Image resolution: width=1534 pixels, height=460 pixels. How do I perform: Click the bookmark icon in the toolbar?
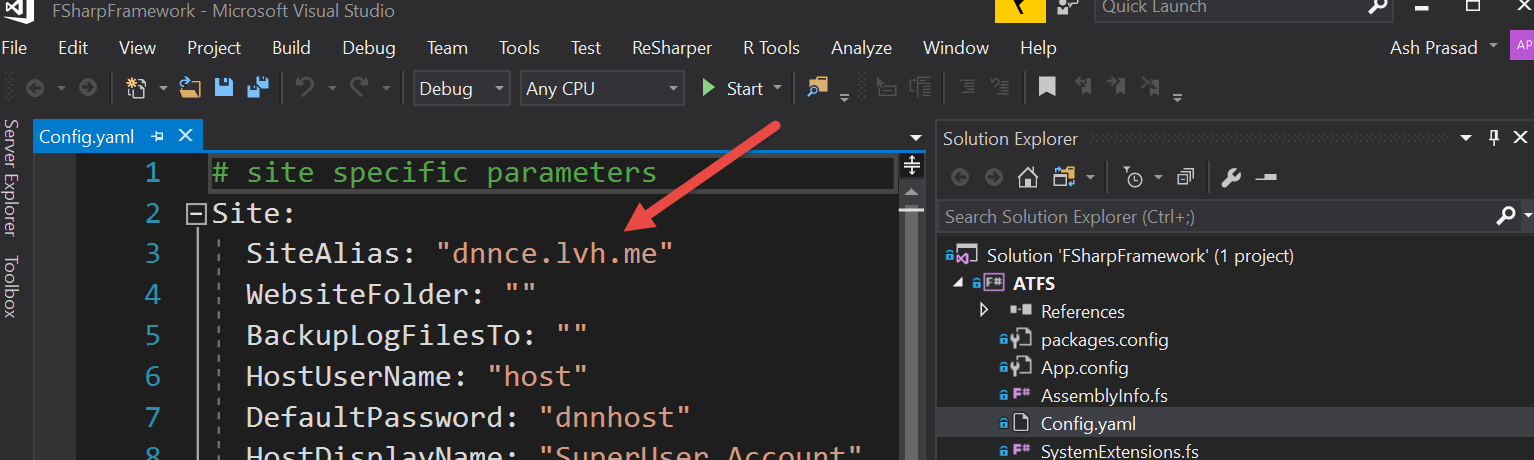1046,88
